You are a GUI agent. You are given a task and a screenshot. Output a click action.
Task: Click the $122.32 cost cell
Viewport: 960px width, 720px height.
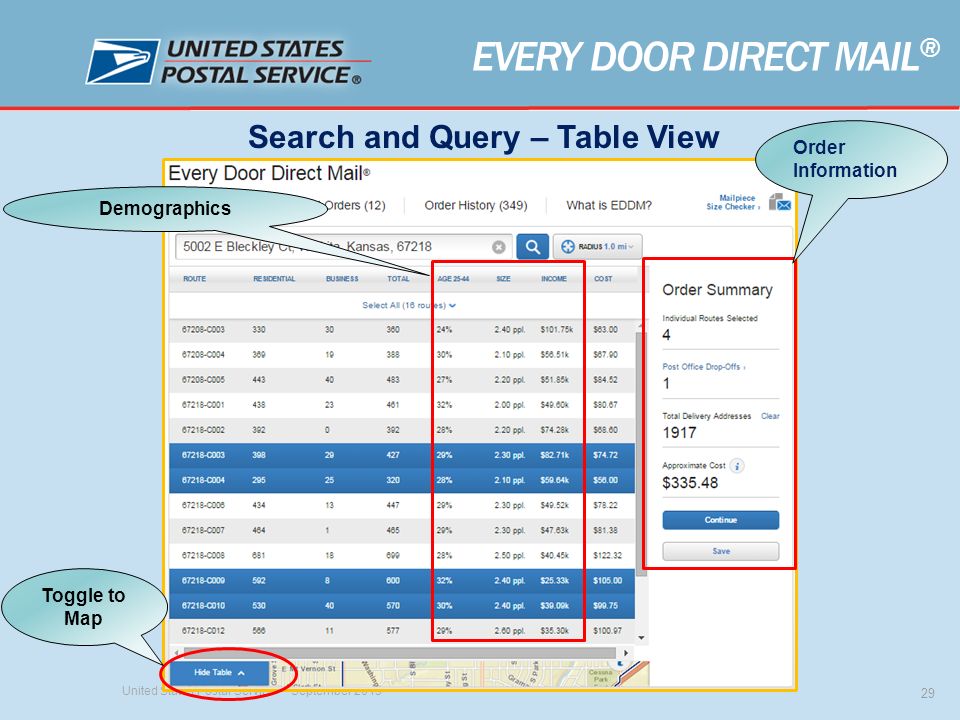point(607,556)
